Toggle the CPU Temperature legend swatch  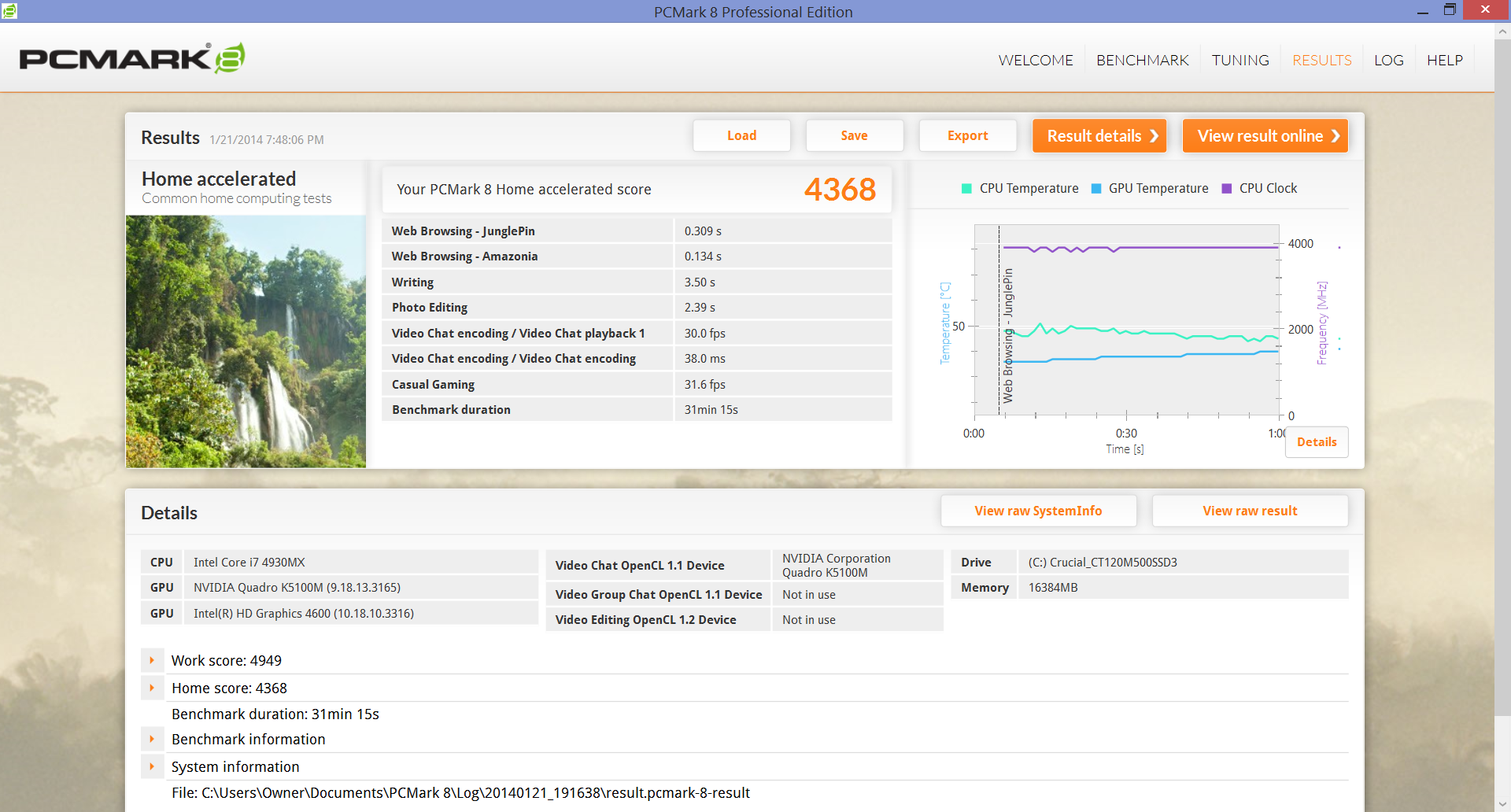click(966, 189)
